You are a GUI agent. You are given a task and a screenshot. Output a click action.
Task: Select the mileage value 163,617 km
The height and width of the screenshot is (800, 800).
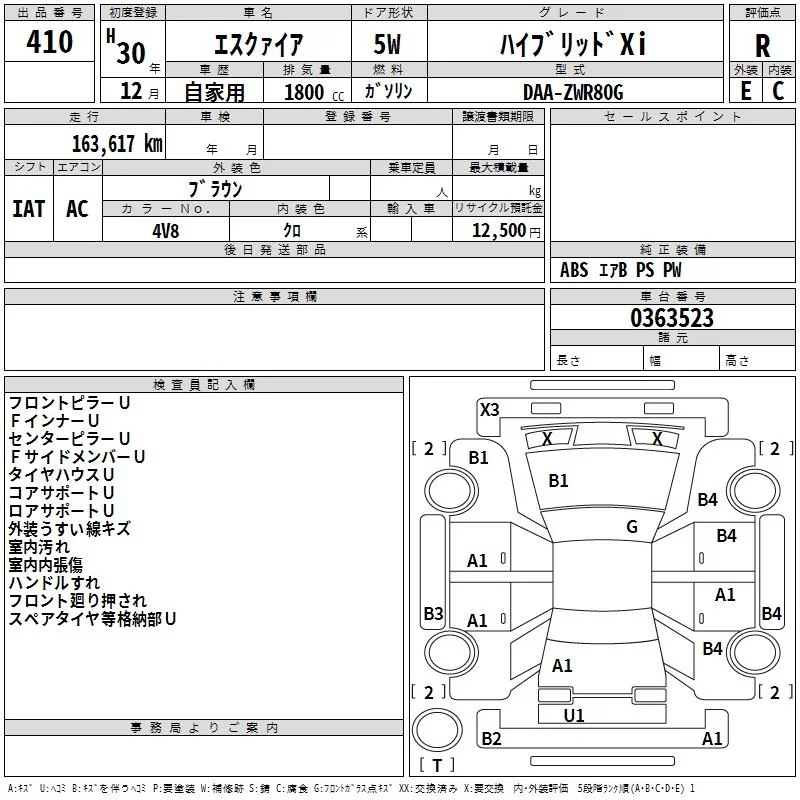117,143
